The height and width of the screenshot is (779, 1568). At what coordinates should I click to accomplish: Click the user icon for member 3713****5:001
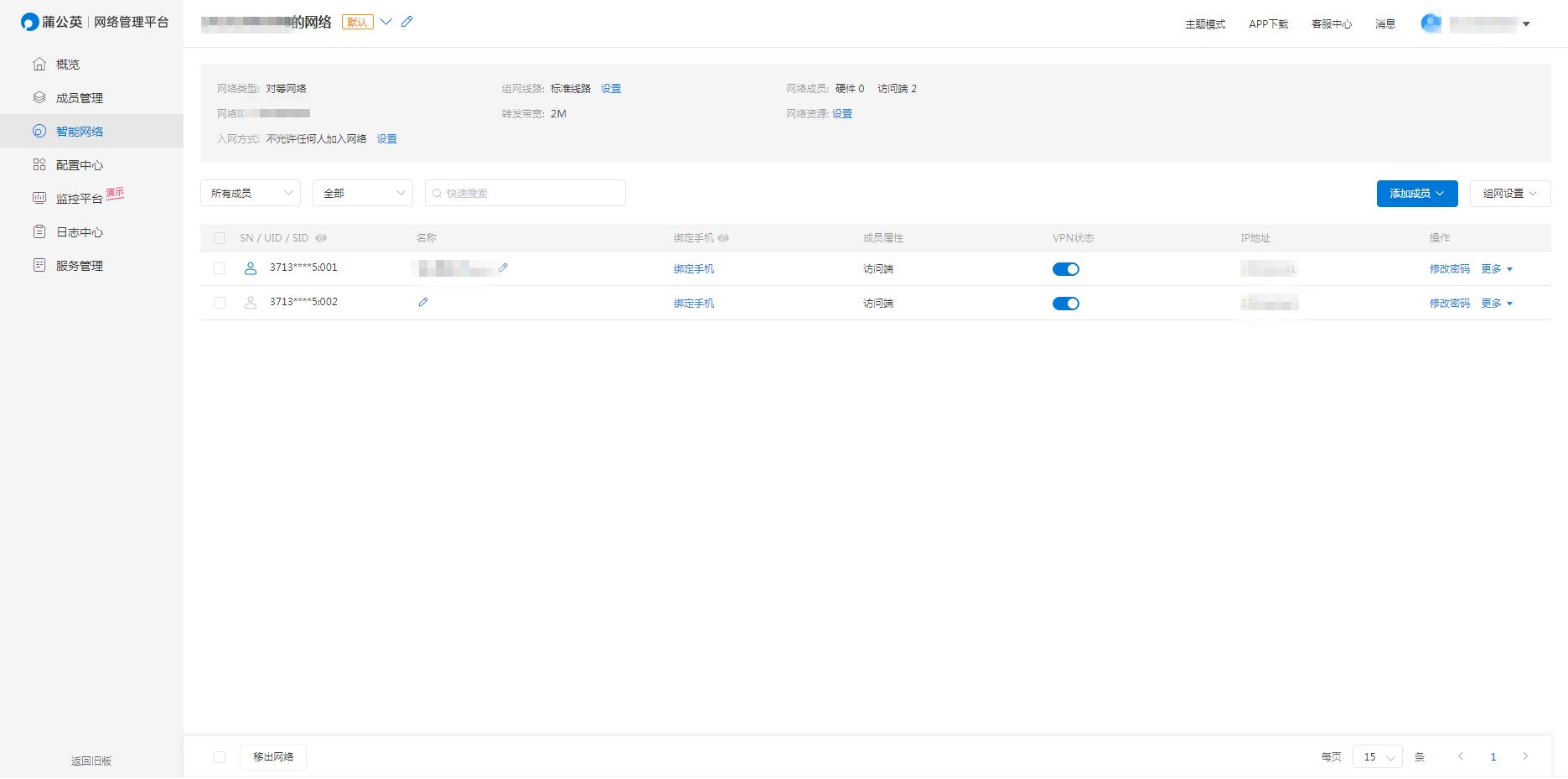click(x=250, y=268)
